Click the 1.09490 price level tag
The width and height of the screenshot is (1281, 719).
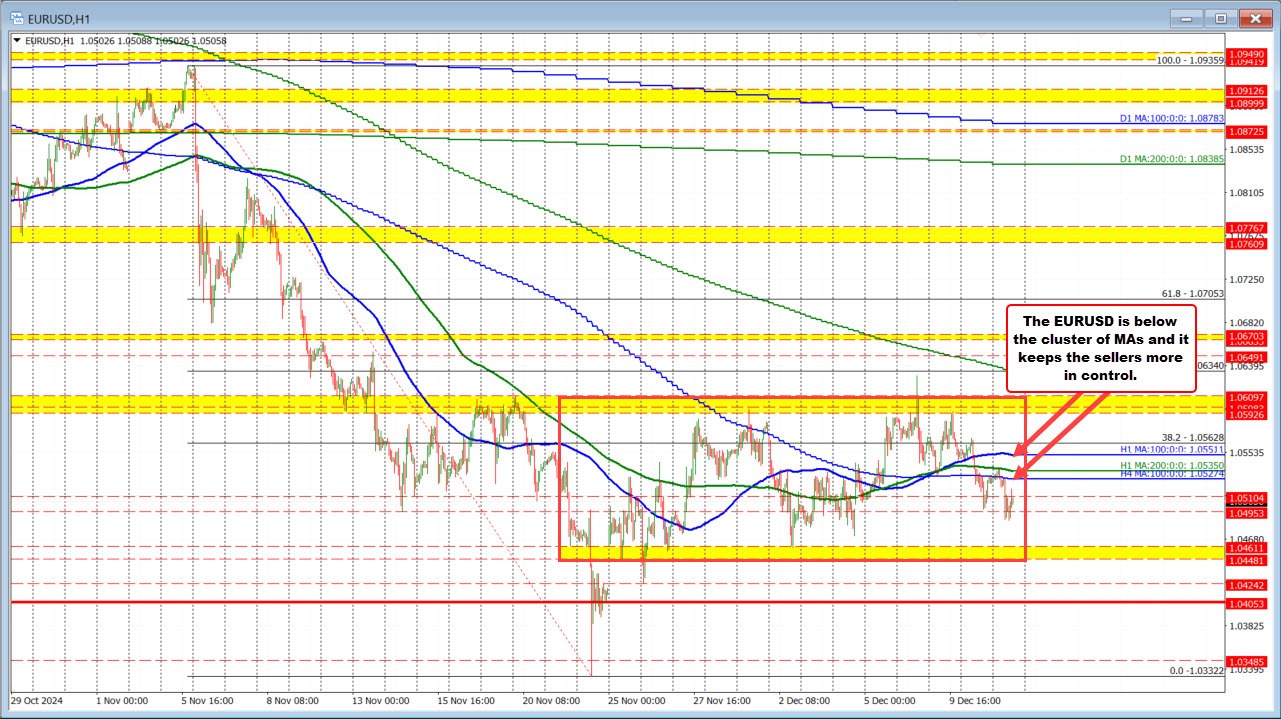[1248, 53]
